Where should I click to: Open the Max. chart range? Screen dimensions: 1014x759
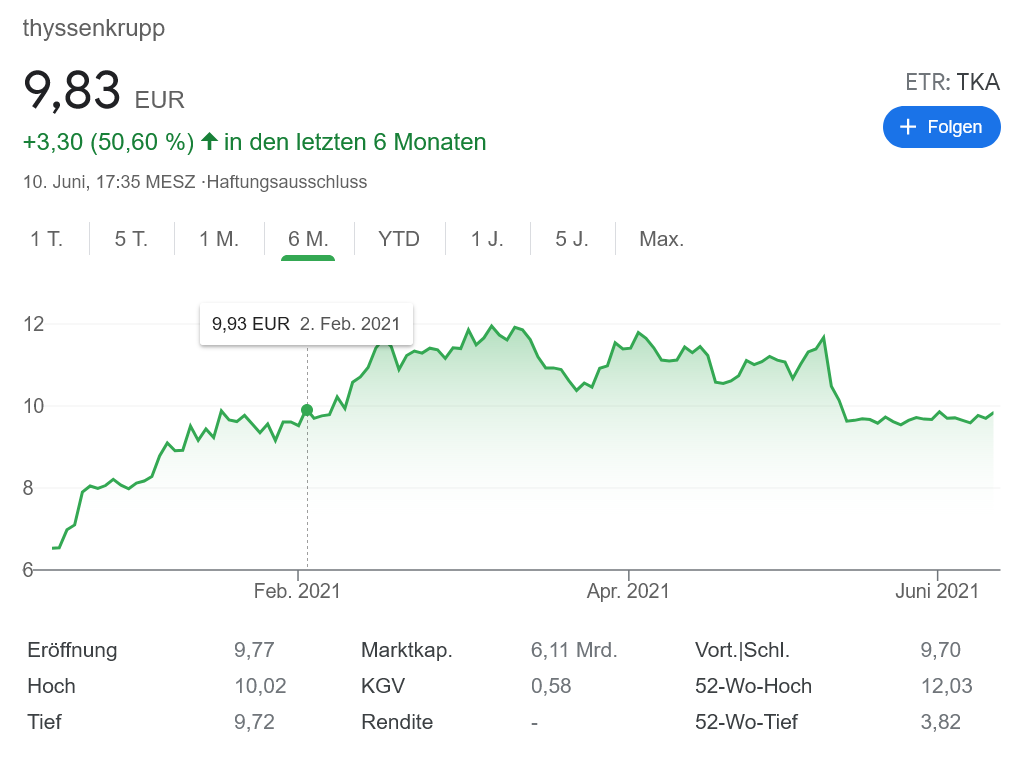click(x=661, y=239)
